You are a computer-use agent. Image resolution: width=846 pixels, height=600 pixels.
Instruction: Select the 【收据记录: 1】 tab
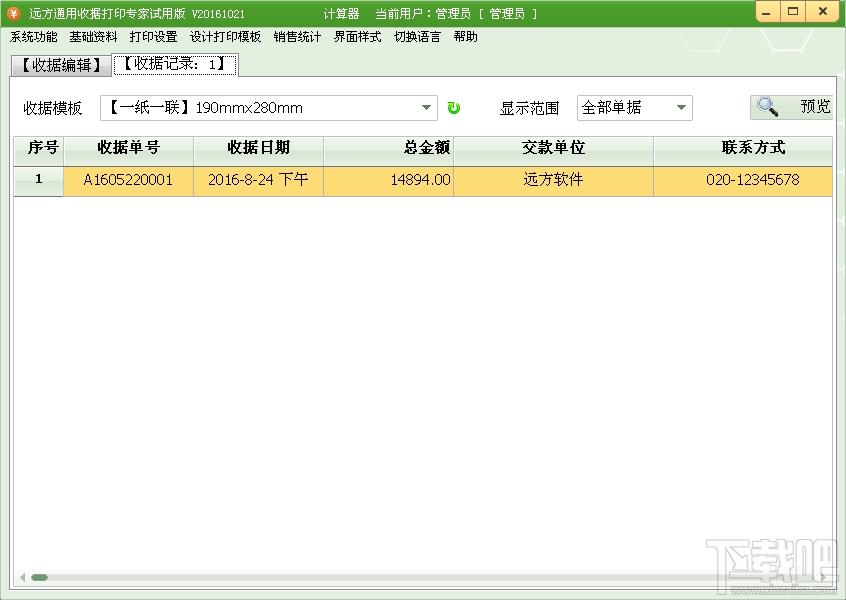(175, 65)
